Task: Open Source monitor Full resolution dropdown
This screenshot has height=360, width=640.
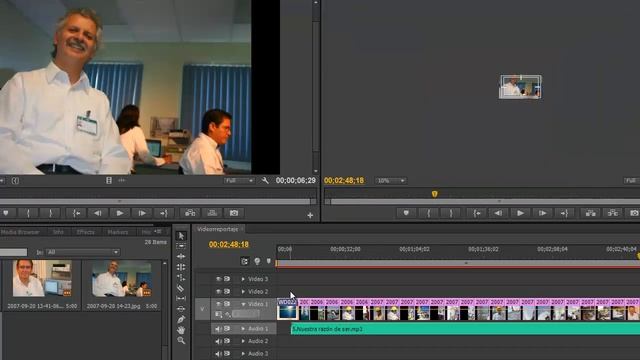Action: point(239,180)
